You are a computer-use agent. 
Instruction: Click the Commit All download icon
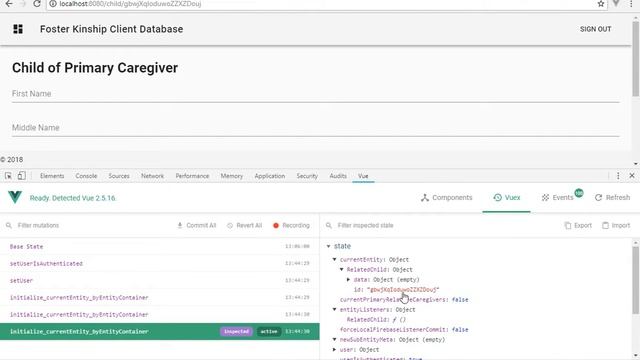[x=180, y=225]
